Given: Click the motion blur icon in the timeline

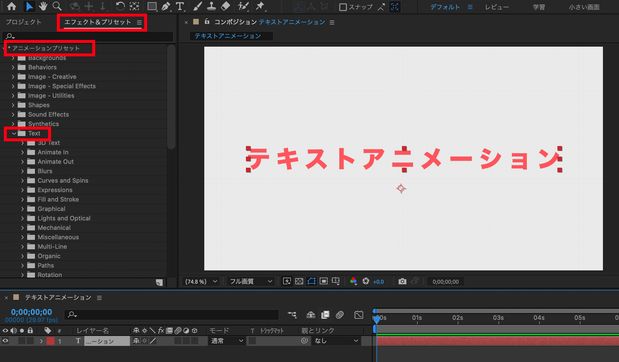Looking at the screenshot, I should click(340, 315).
